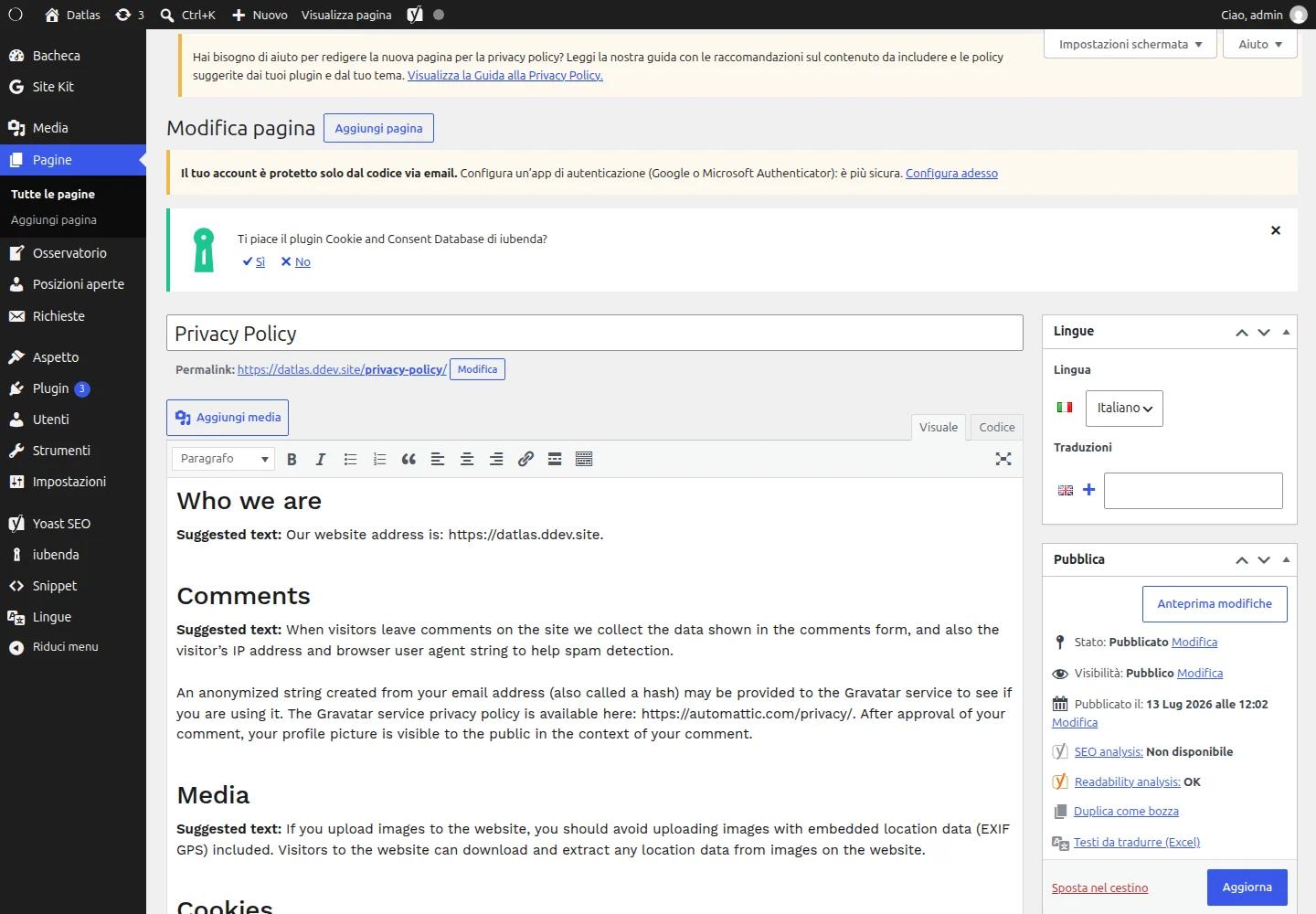Open Yoast SEO menu in admin bar
The image size is (1316, 914).
(x=415, y=15)
